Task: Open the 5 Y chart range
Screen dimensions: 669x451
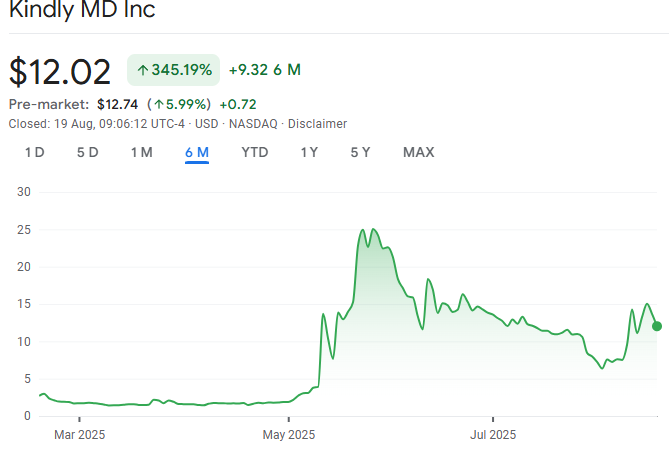Action: coord(360,153)
